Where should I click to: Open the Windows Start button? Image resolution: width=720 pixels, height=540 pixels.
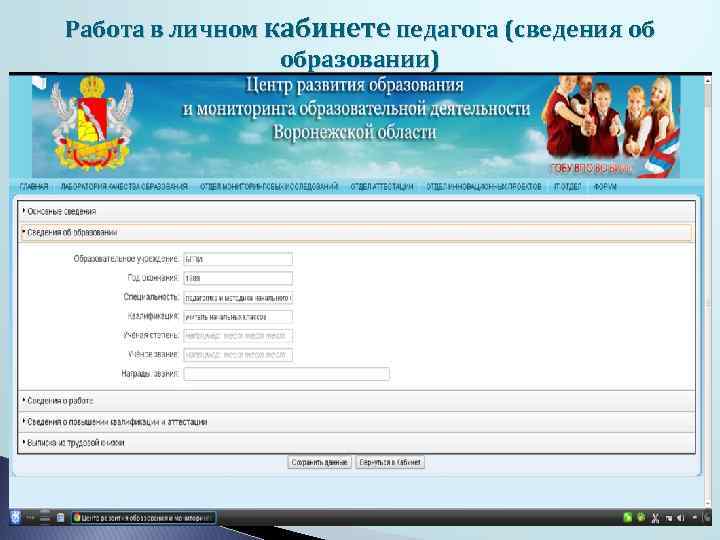[x=15, y=518]
